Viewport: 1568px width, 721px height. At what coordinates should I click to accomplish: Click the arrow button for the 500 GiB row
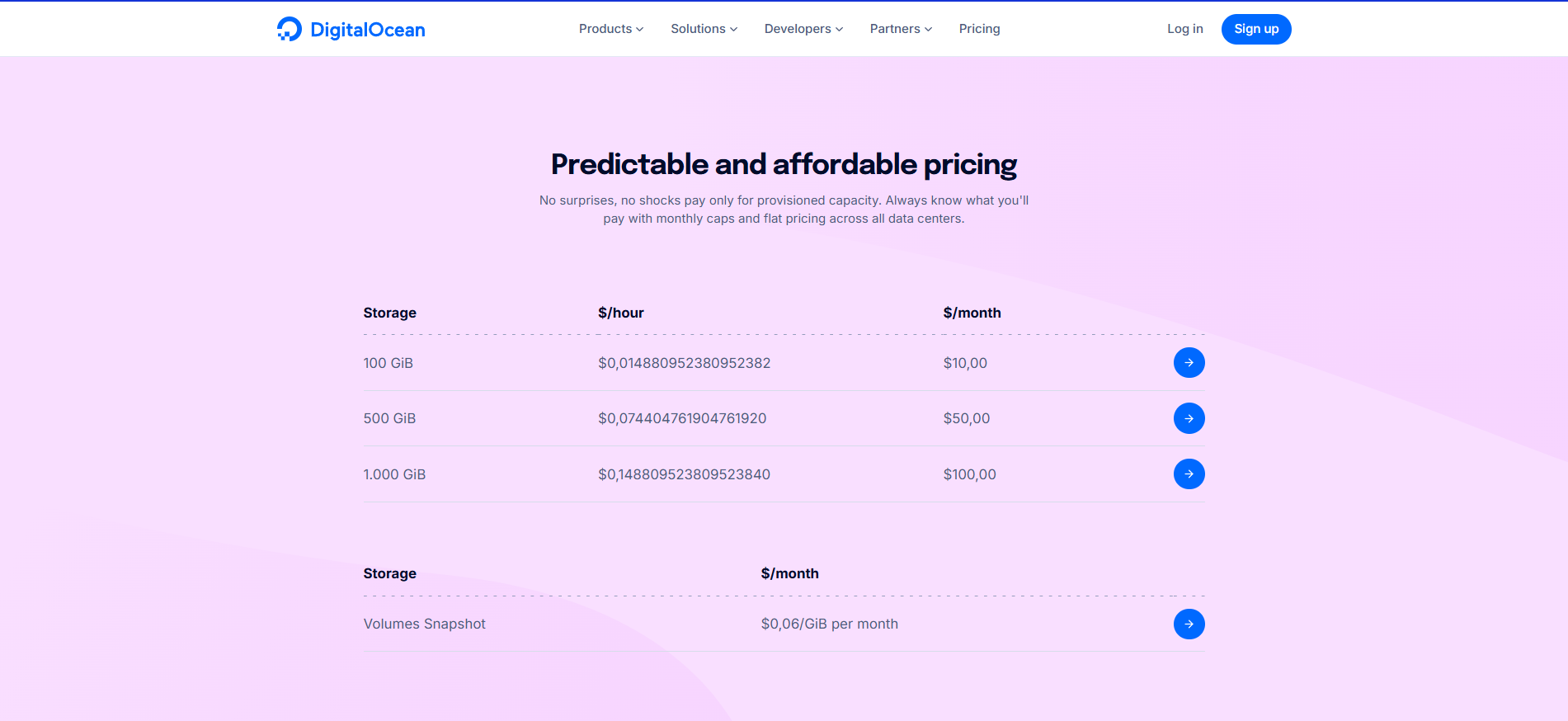pyautogui.click(x=1189, y=418)
